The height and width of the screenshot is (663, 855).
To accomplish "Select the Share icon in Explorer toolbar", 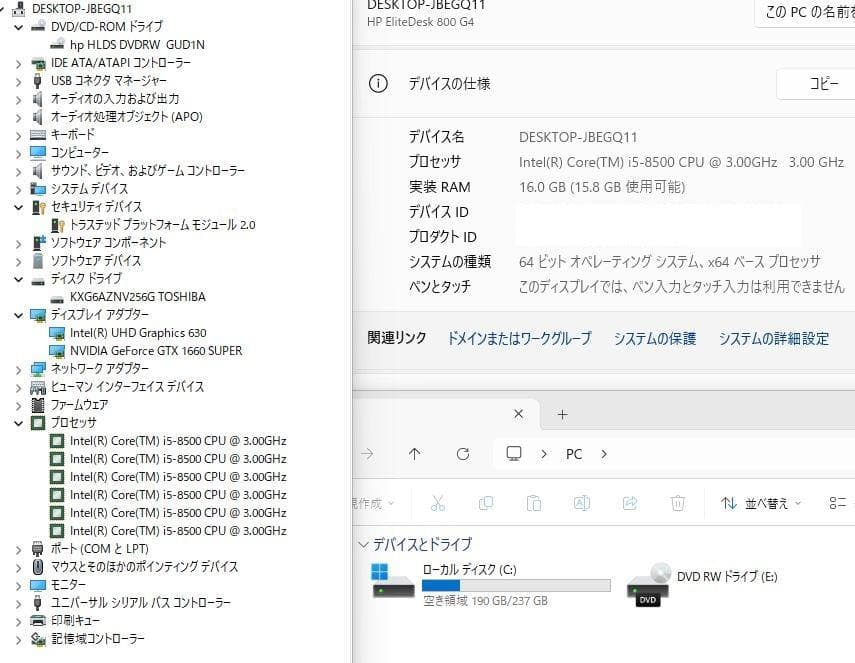I will coord(630,502).
